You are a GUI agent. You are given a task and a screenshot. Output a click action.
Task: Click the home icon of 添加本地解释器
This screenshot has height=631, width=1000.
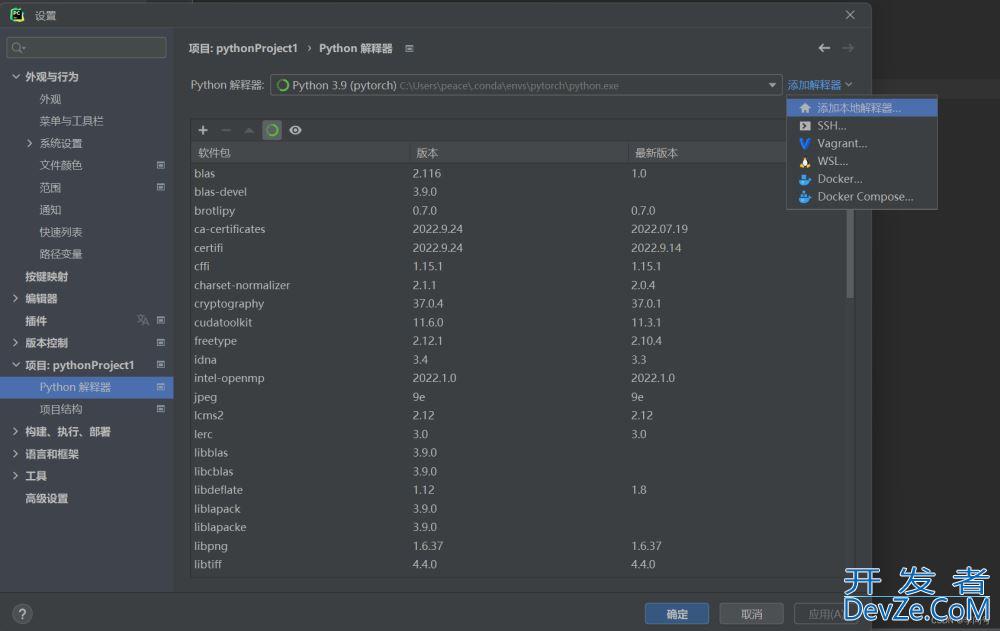point(805,108)
